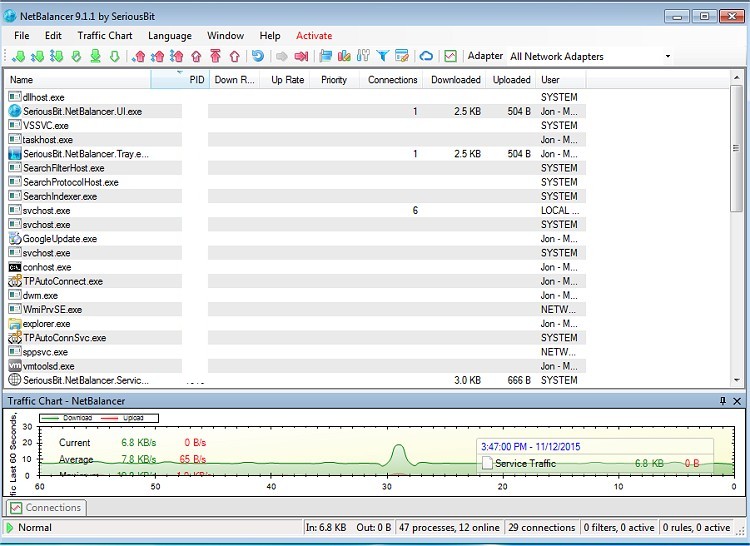Click the red right-pointing arrow toolbar icon

click(301, 57)
